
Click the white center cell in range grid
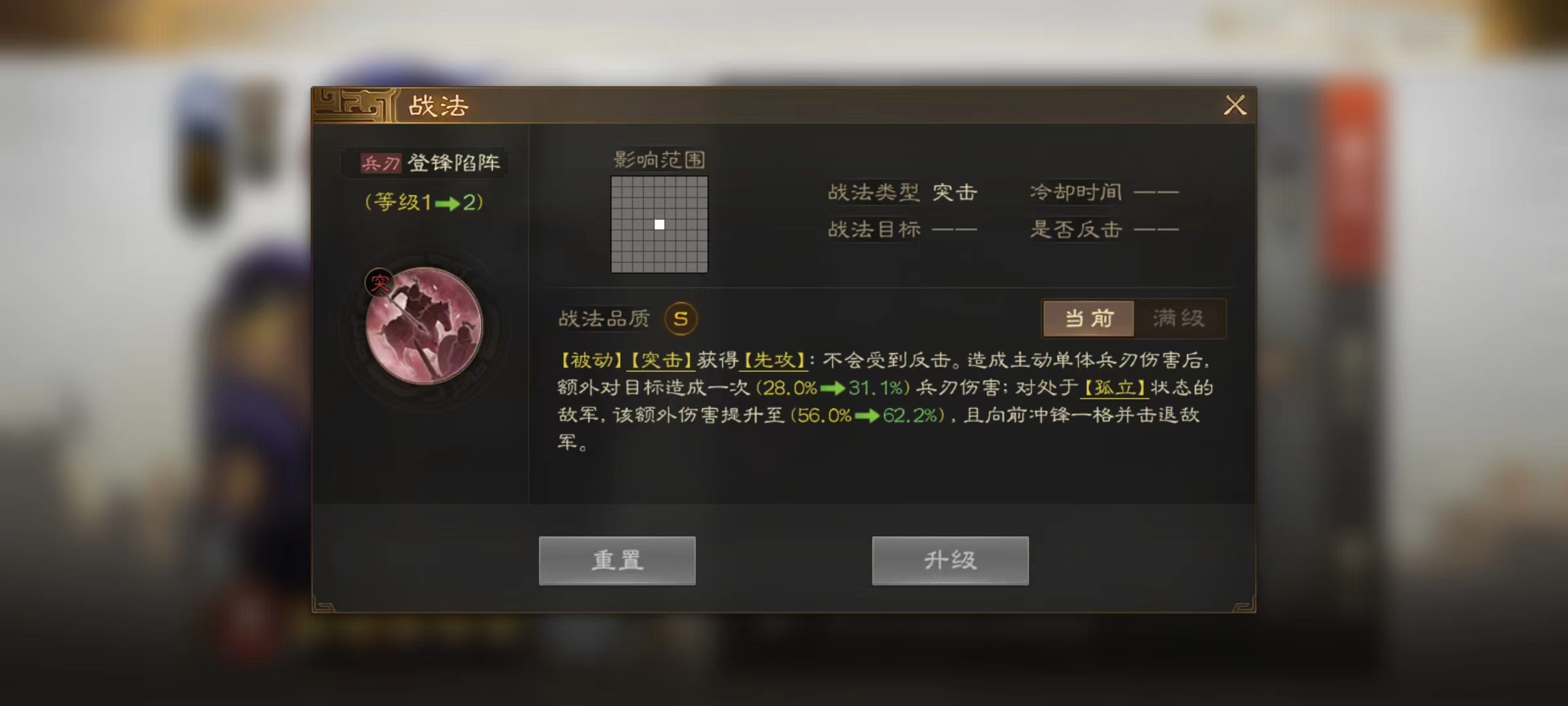click(x=660, y=224)
